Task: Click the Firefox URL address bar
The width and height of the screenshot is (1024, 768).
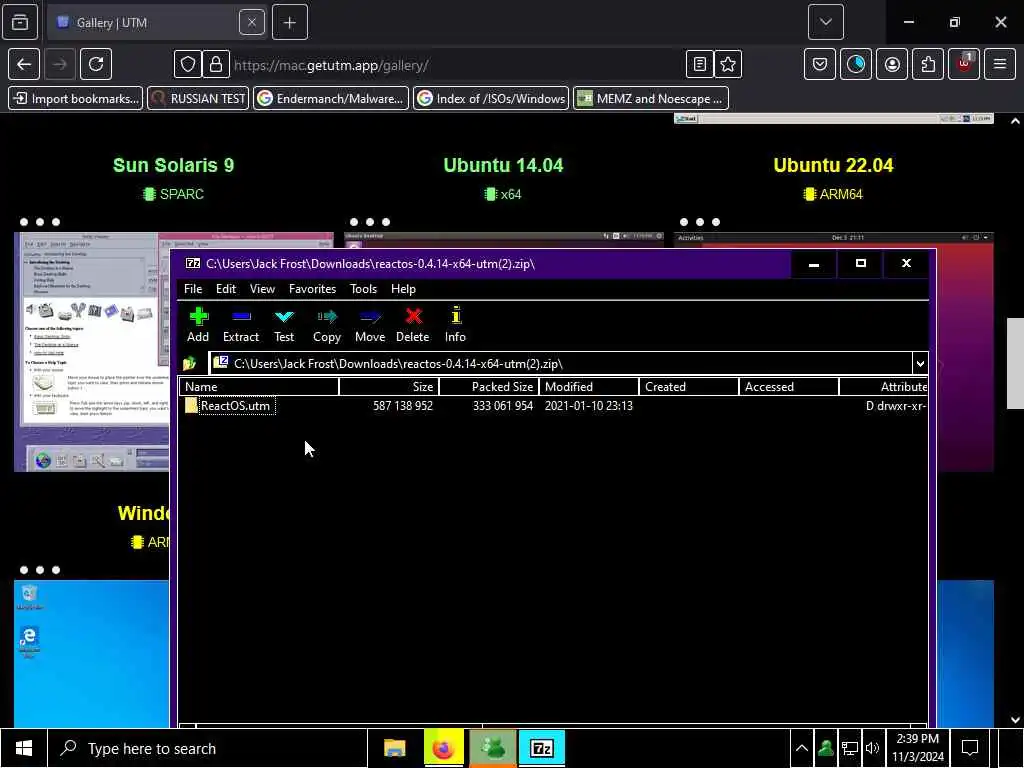Action: [x=457, y=65]
